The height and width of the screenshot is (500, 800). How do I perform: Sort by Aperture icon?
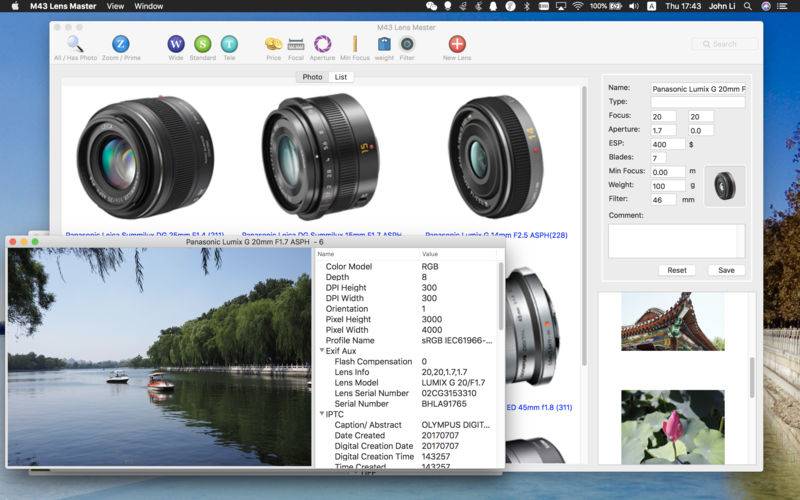point(322,44)
